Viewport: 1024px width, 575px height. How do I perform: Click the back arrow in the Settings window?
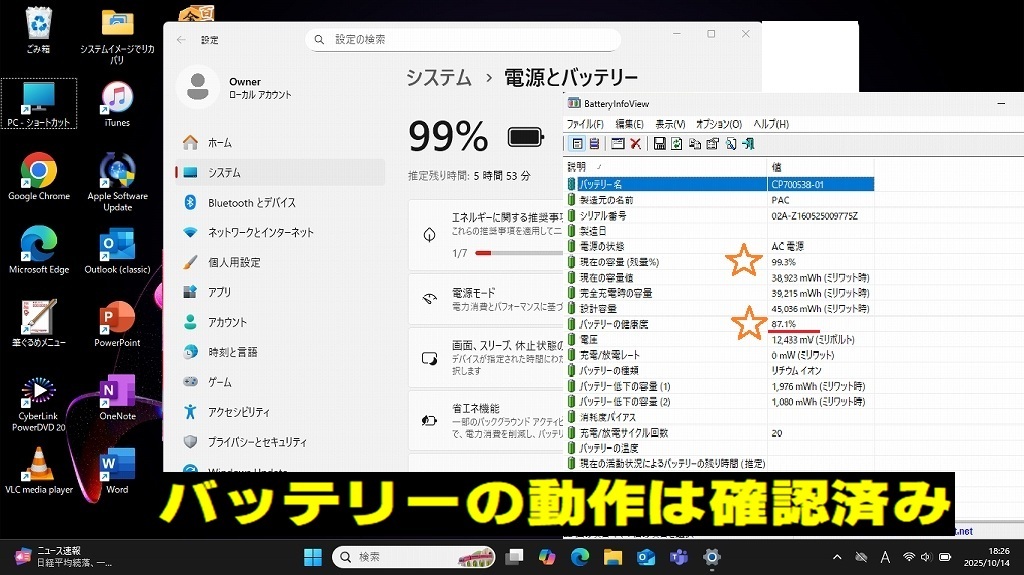point(182,40)
